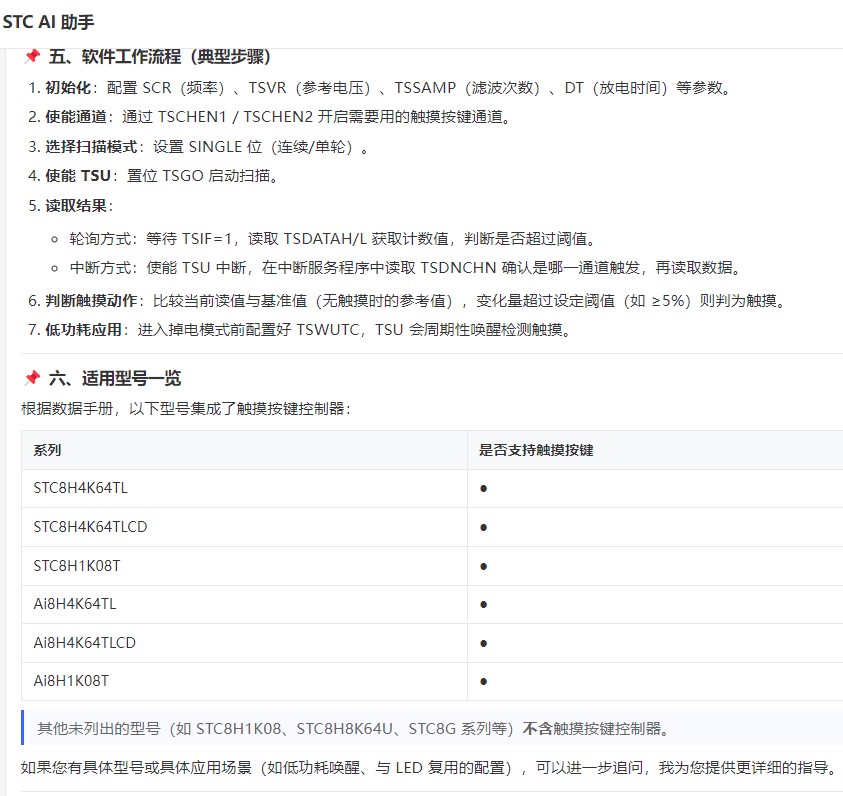This screenshot has height=796, width=843.
Task: Click the STC AI 助手 title
Action: [x=48, y=22]
